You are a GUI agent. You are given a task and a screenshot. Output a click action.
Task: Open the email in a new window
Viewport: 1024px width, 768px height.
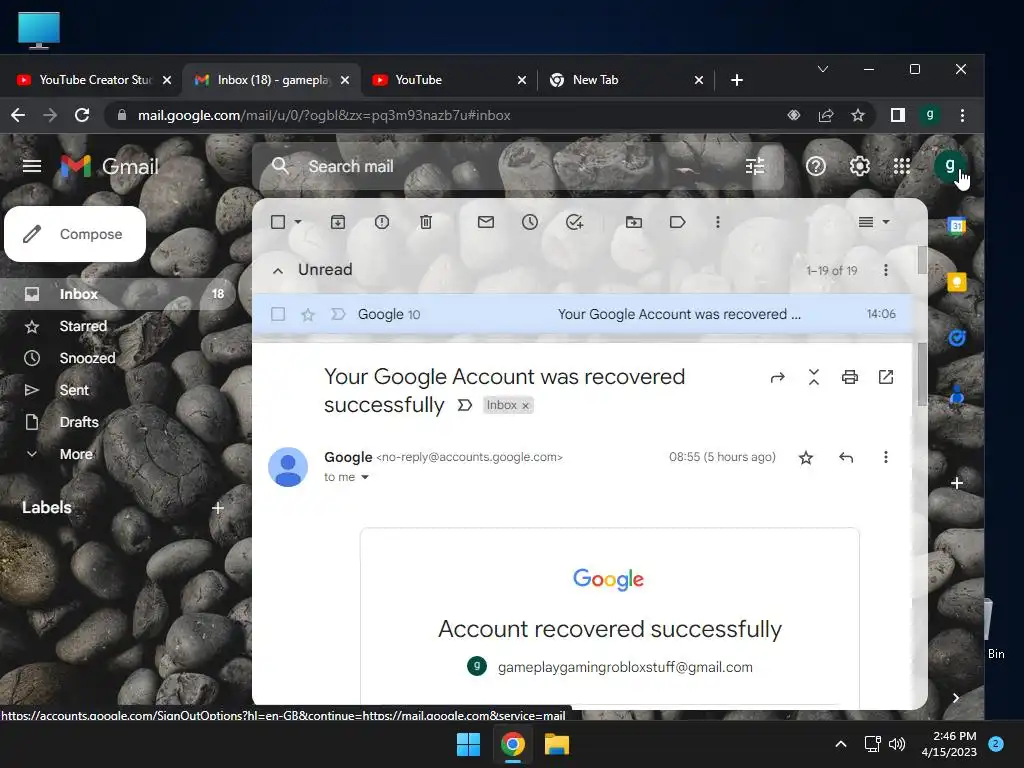pos(886,377)
